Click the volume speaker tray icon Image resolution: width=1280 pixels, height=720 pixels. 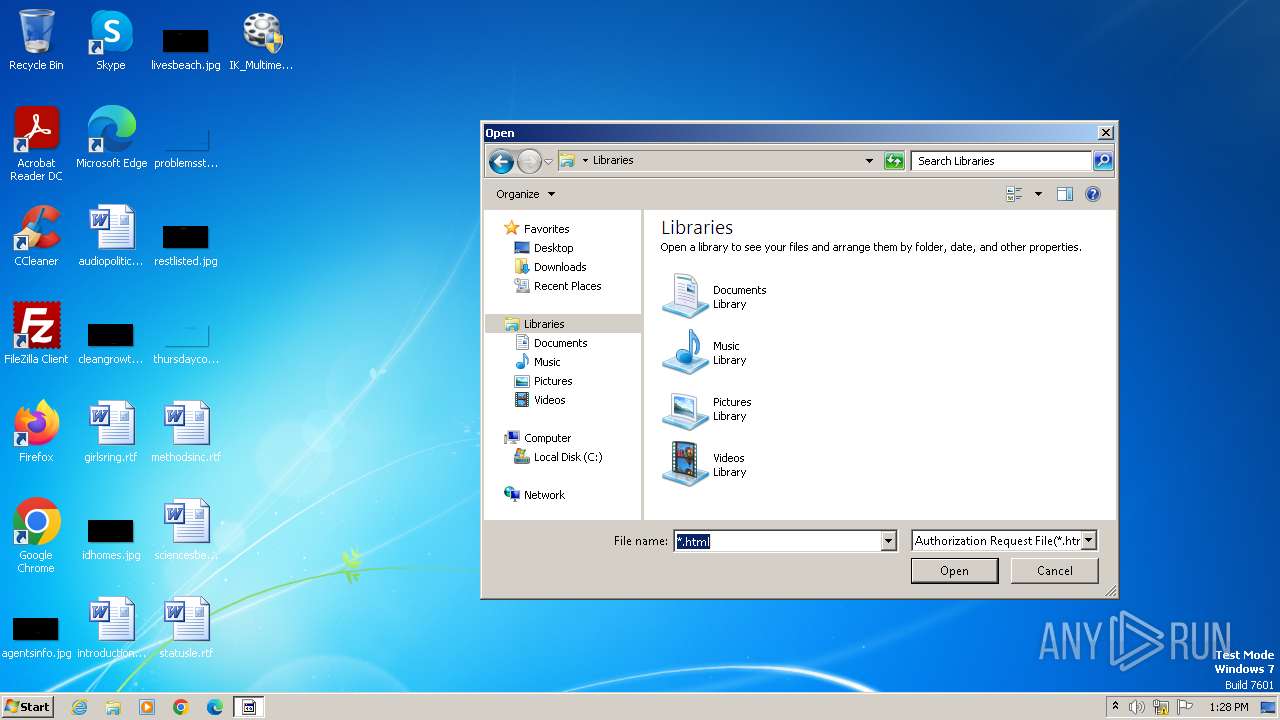tap(1137, 707)
